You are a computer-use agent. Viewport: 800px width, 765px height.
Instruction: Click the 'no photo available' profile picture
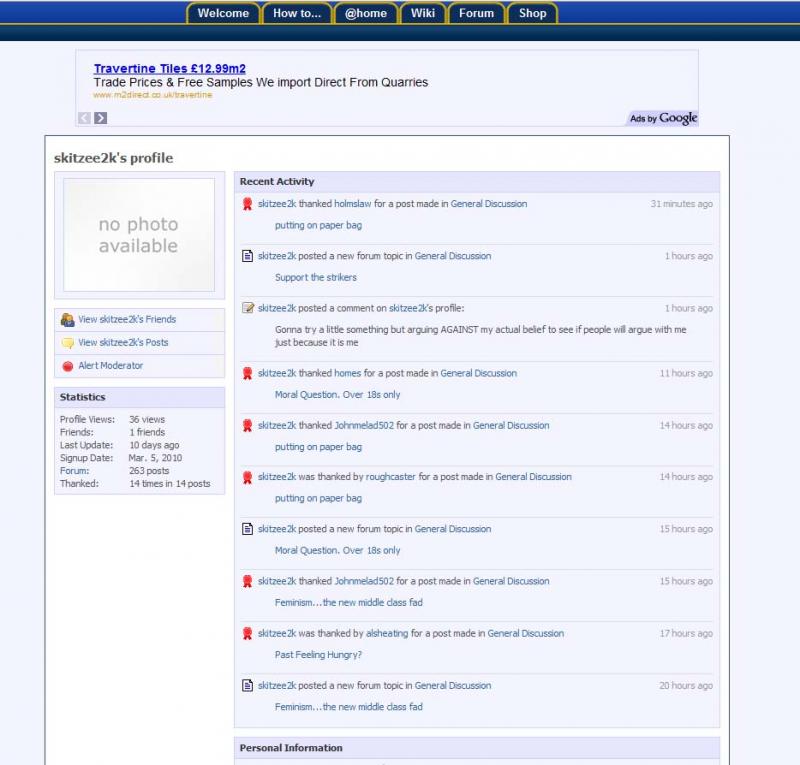(139, 235)
